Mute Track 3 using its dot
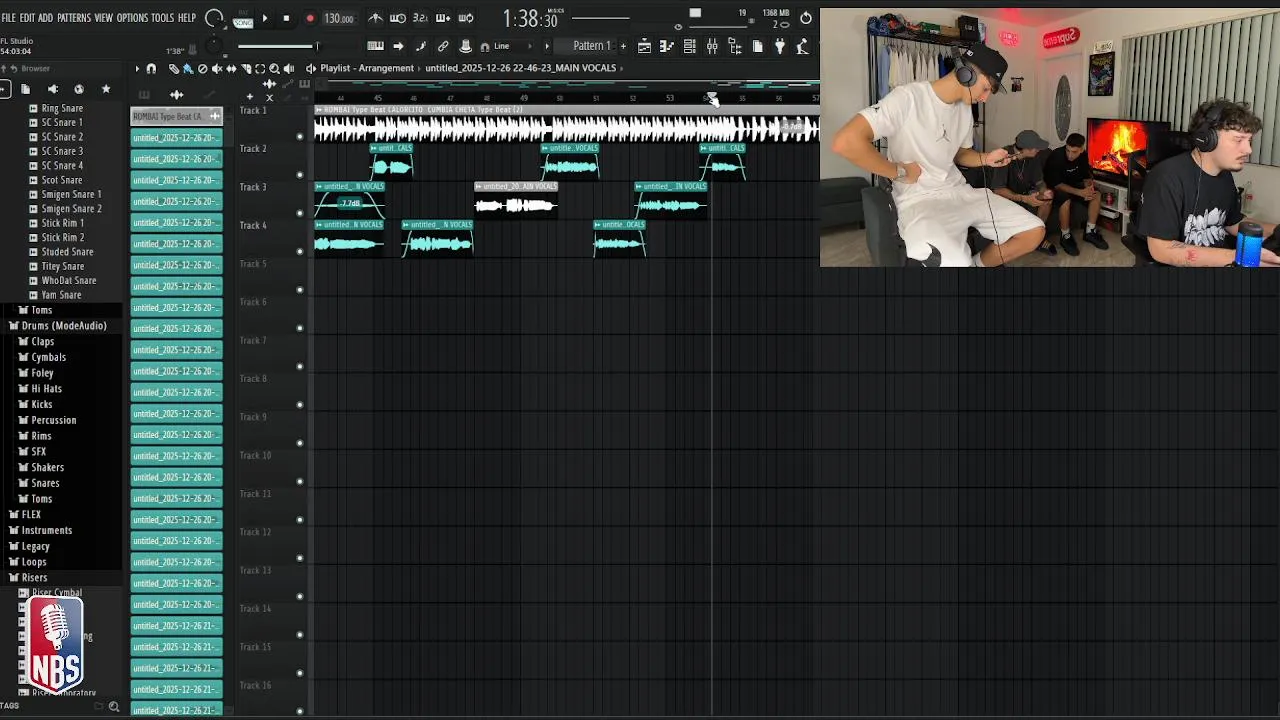The width and height of the screenshot is (1280, 720). (299, 213)
